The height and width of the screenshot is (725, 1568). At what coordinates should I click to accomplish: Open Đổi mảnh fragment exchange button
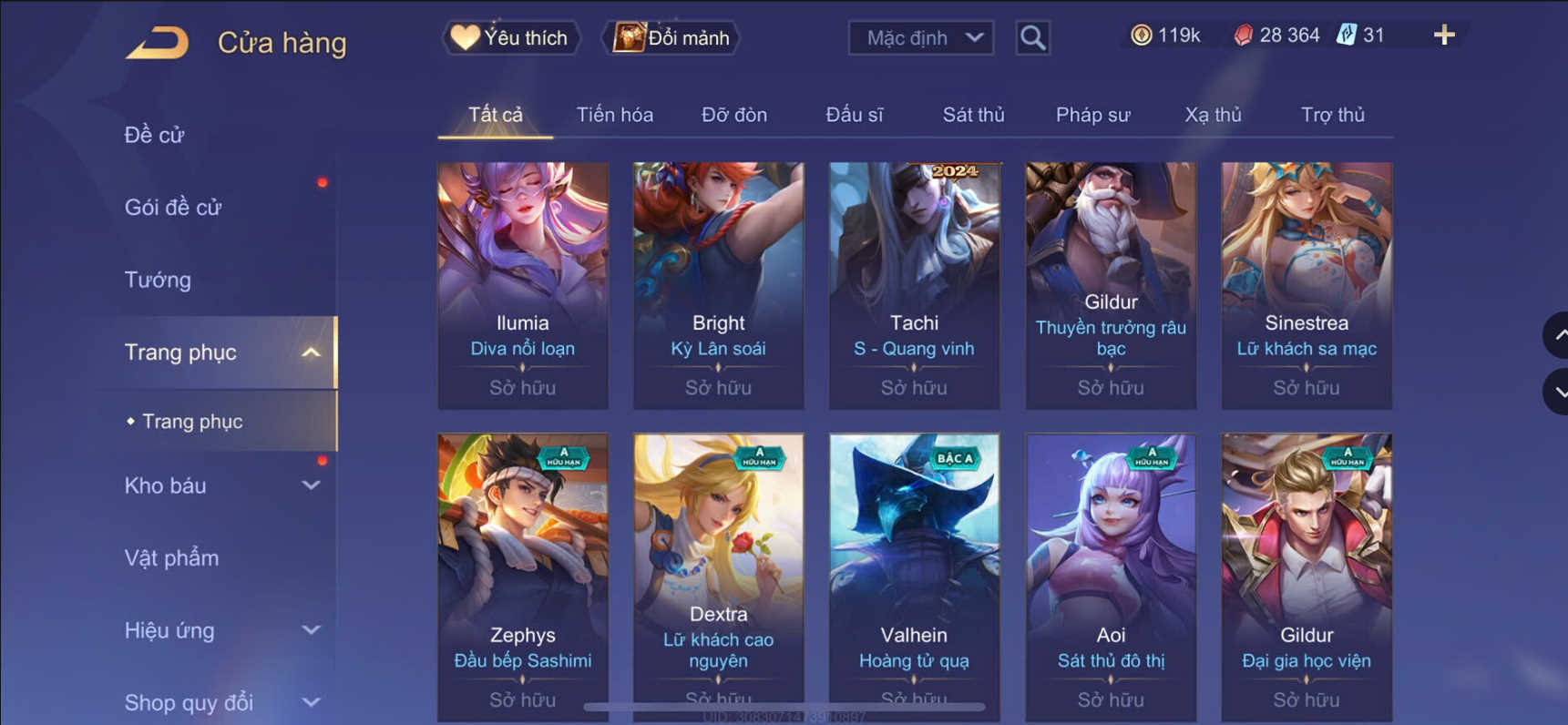pos(671,38)
